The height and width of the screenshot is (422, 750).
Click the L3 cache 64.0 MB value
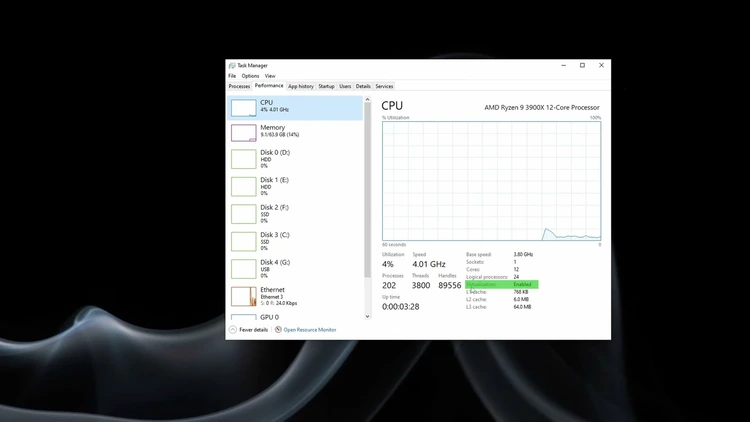pos(522,307)
